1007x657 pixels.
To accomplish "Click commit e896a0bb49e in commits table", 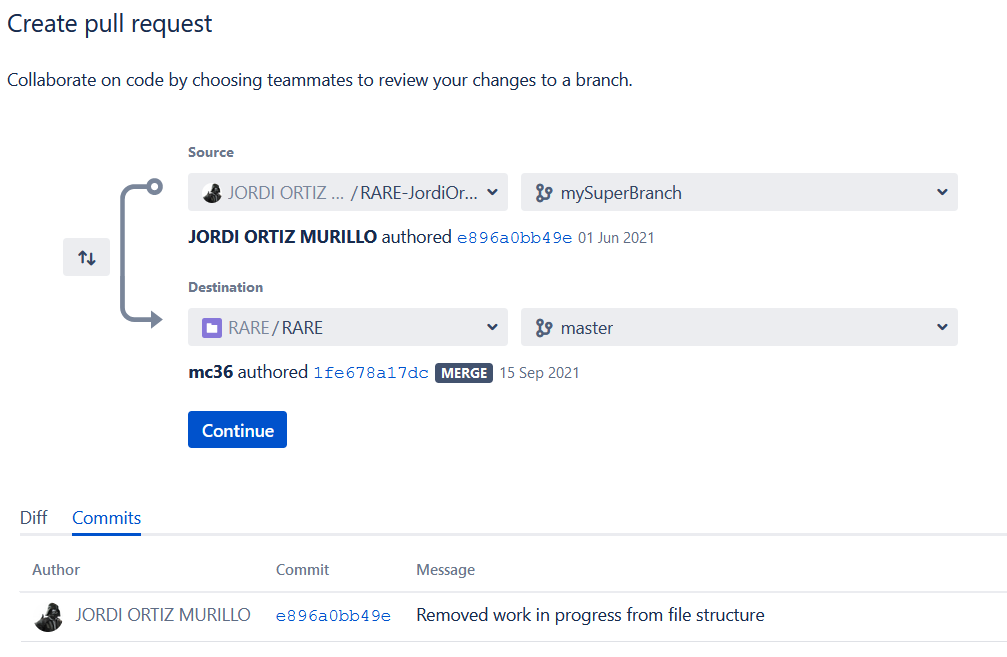I will (333, 616).
